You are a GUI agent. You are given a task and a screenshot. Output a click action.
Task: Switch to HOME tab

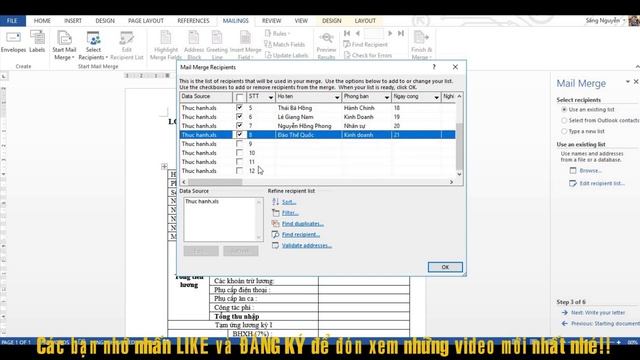pos(42,20)
